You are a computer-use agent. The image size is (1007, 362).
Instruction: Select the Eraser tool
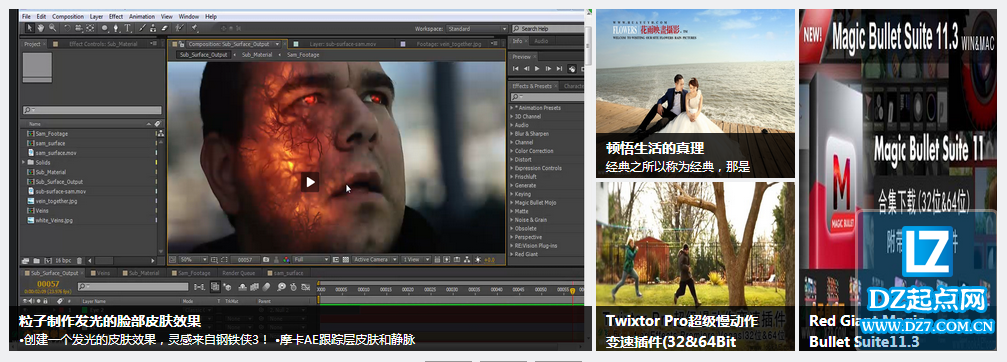coord(164,28)
